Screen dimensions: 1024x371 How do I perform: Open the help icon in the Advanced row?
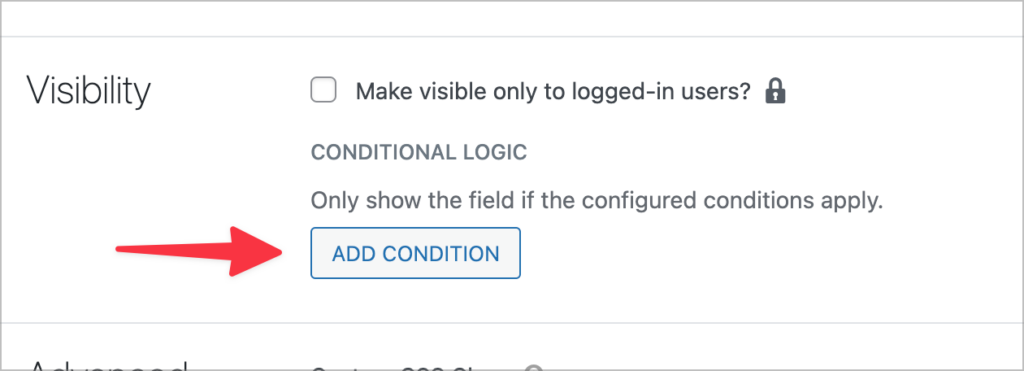[534, 368]
